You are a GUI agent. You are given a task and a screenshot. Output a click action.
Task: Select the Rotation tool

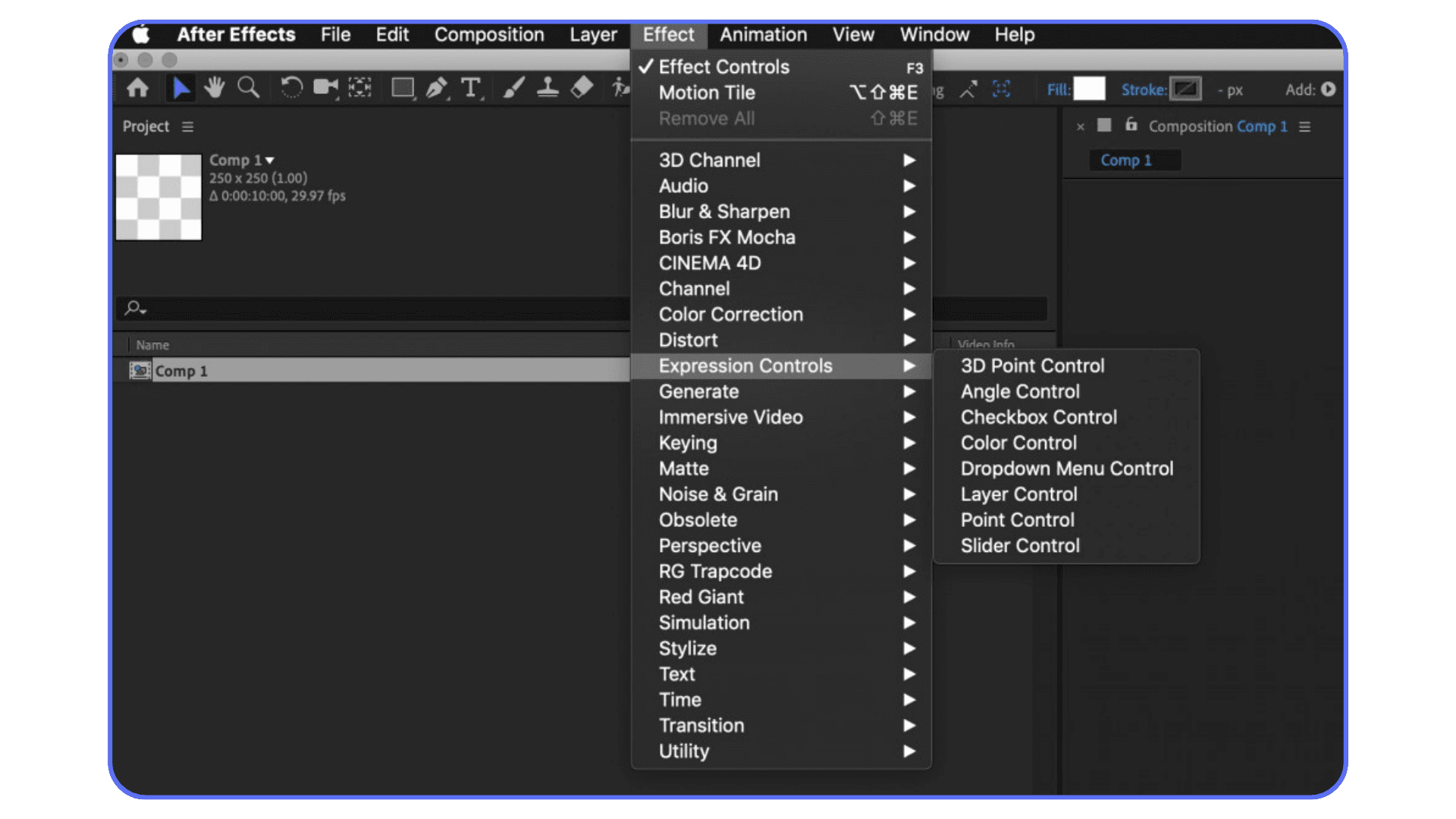pos(291,87)
